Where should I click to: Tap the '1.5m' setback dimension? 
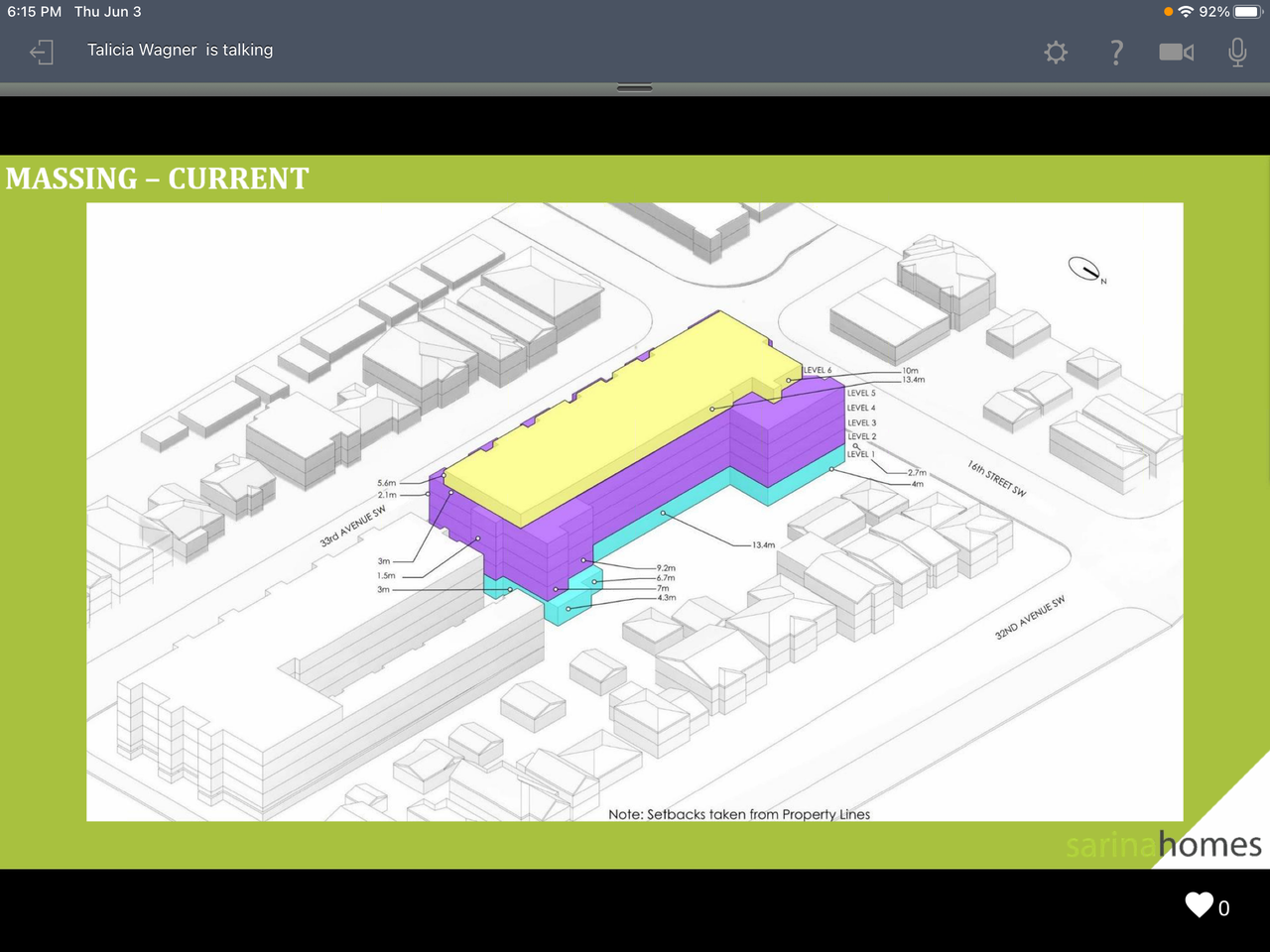pyautogui.click(x=386, y=575)
